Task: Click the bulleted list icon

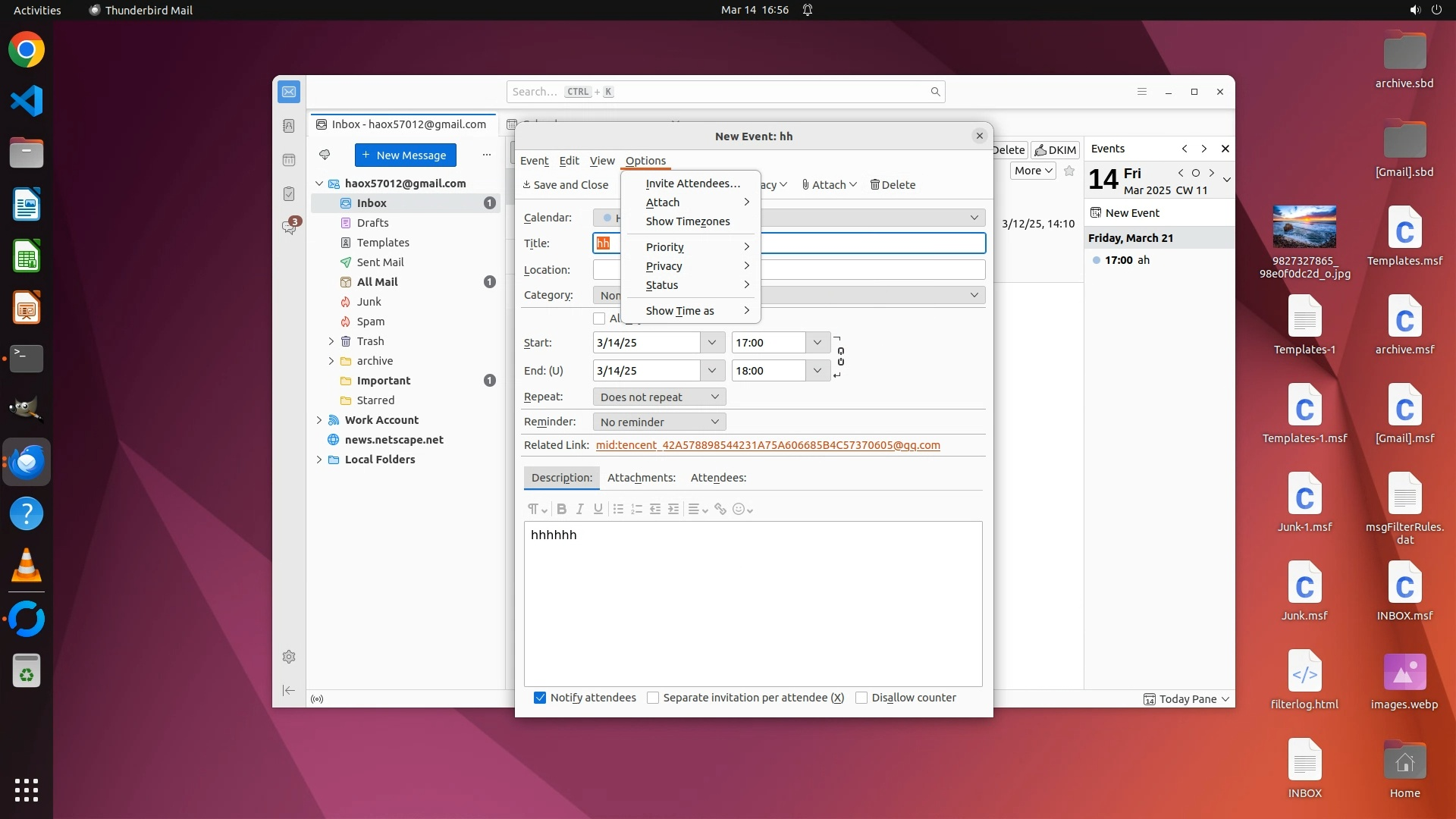Action: coord(618,510)
